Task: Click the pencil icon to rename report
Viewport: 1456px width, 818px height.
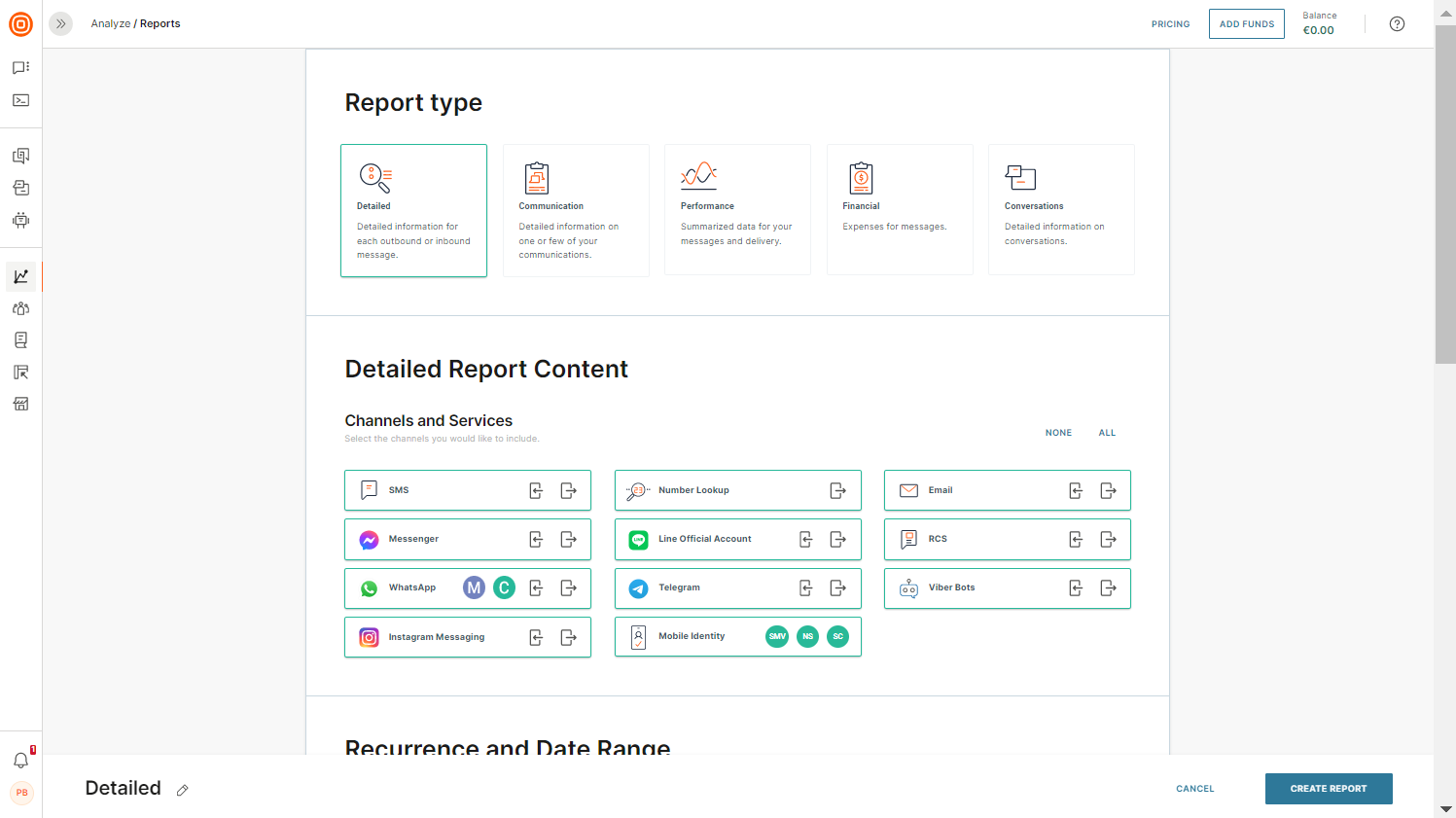Action: point(182,790)
